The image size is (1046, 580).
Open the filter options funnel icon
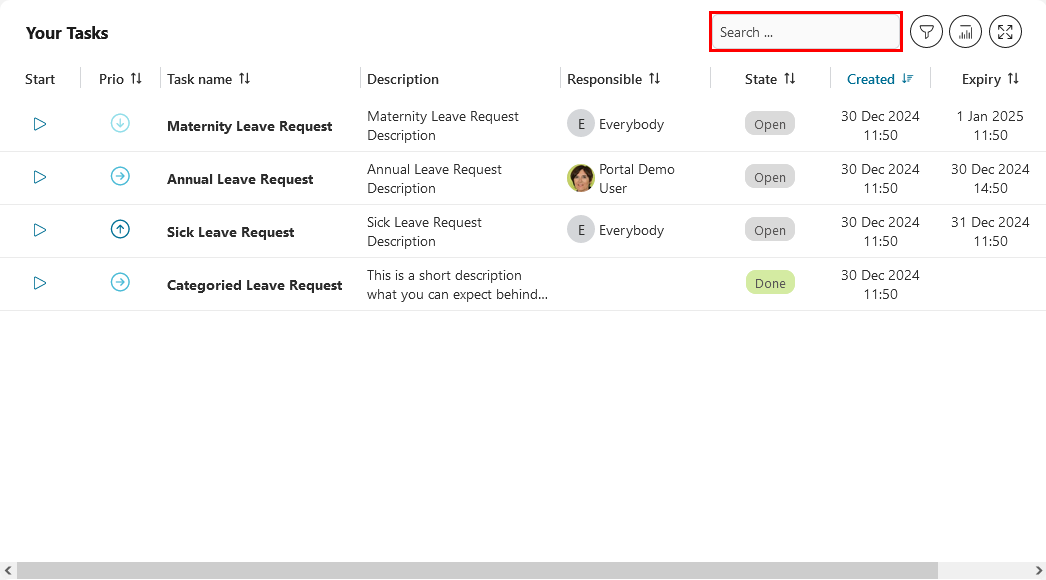[x=926, y=32]
